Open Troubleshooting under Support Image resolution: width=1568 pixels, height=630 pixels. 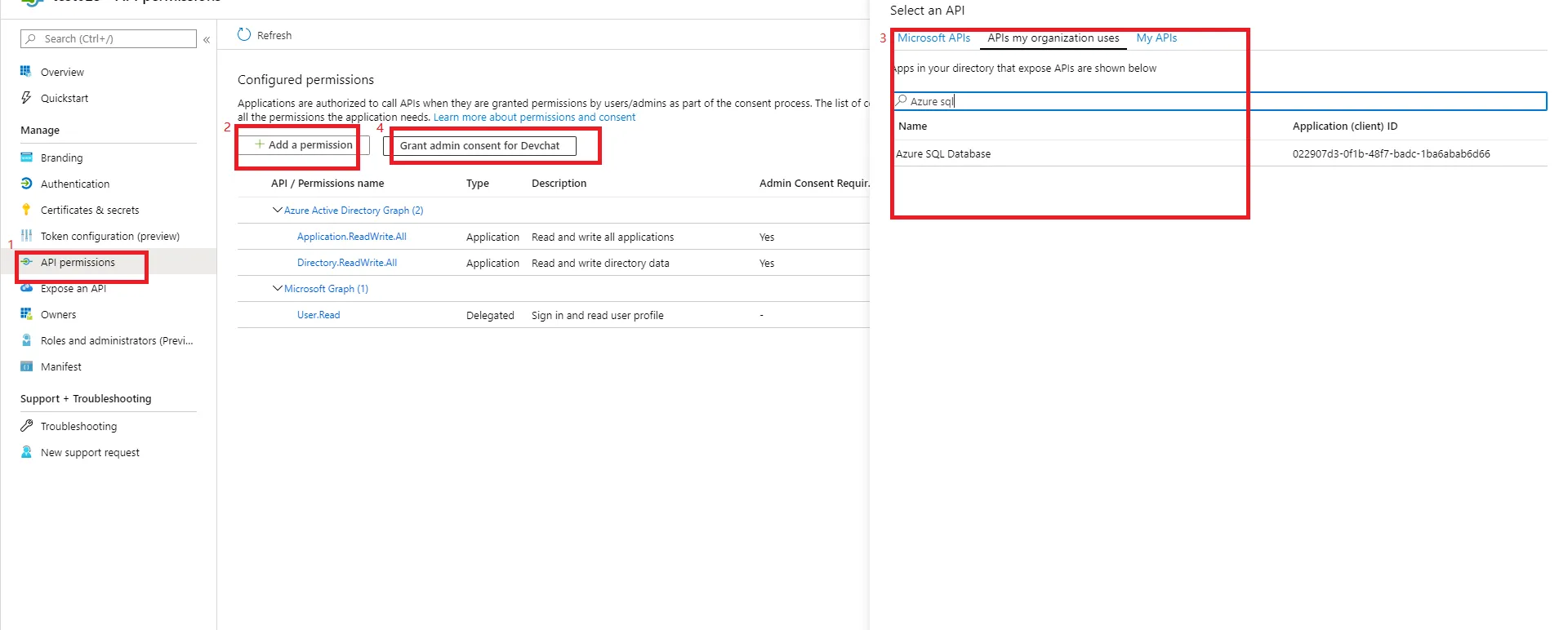78,426
